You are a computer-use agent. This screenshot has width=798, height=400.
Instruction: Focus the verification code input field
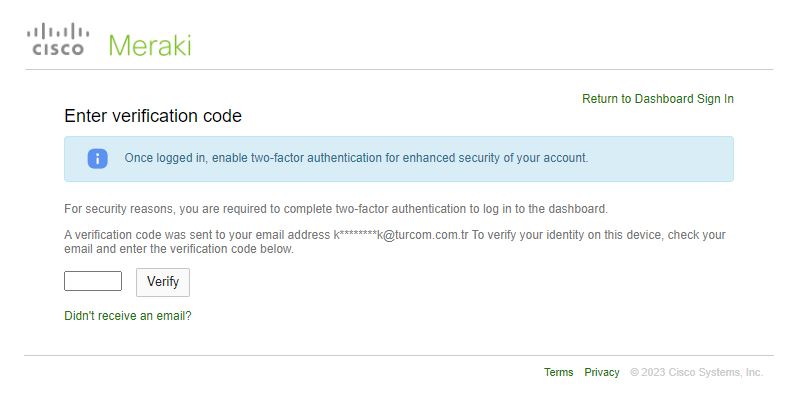point(93,281)
